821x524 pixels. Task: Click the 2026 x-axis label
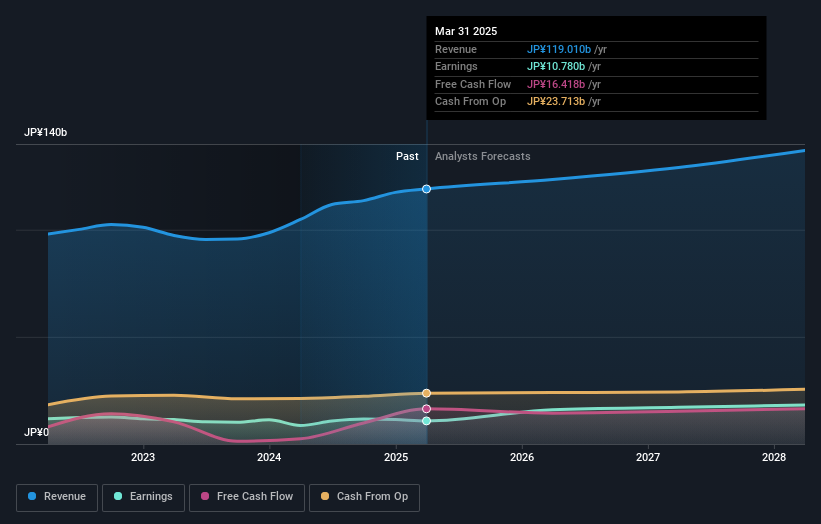pyautogui.click(x=522, y=457)
